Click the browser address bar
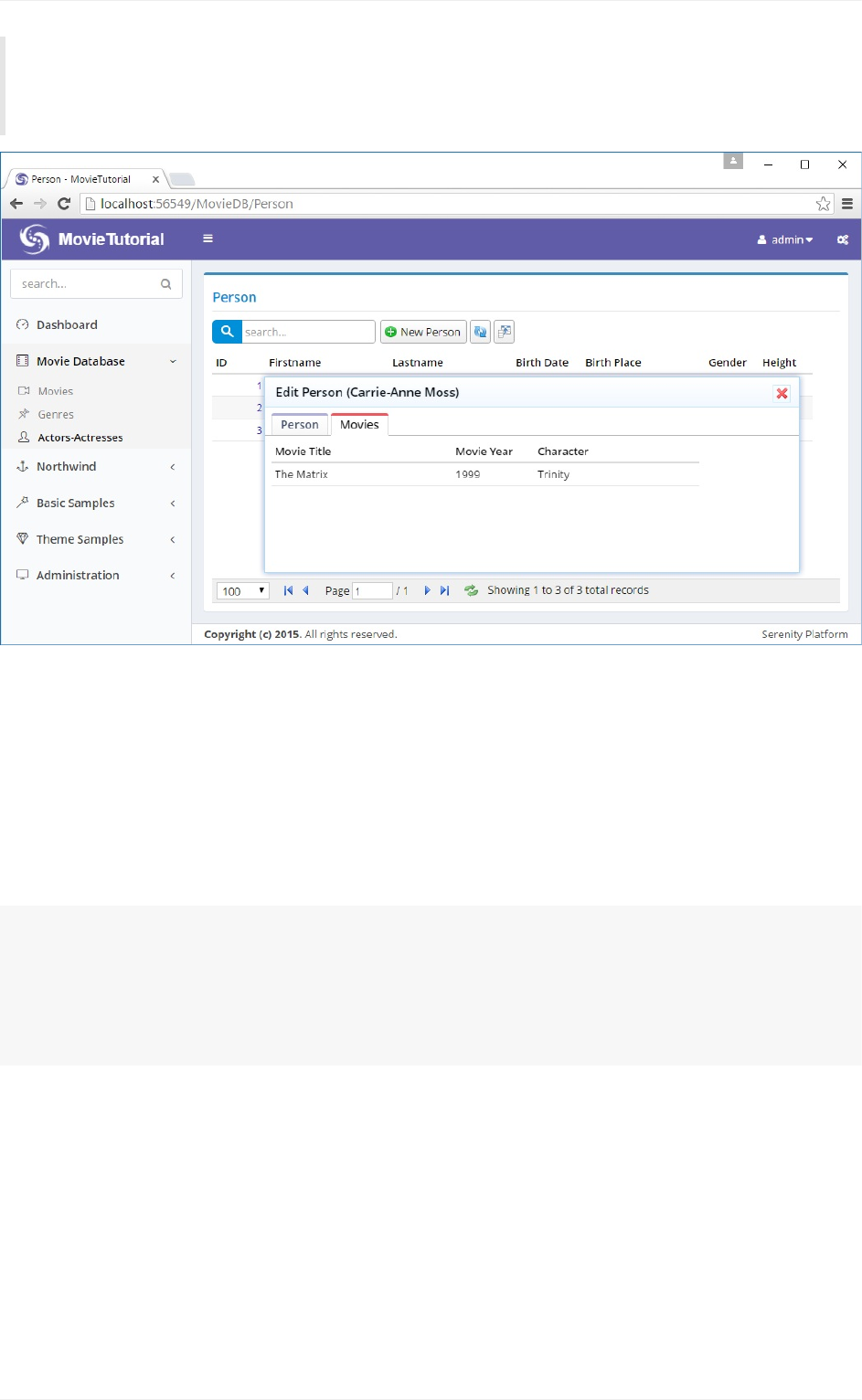 coord(457,204)
